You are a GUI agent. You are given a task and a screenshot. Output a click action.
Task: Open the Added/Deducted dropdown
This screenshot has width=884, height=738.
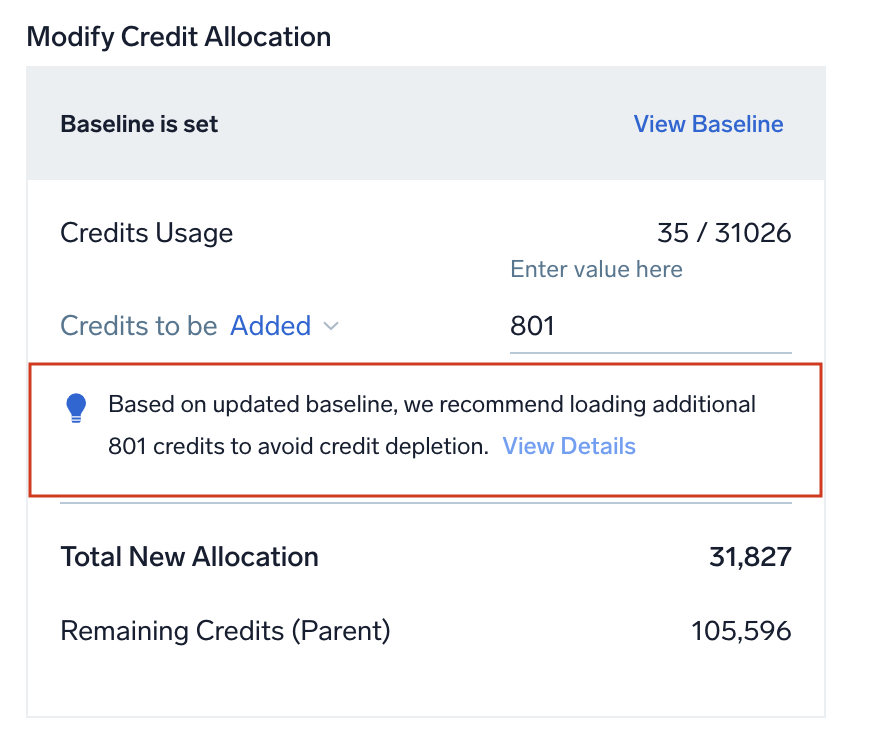coord(284,325)
